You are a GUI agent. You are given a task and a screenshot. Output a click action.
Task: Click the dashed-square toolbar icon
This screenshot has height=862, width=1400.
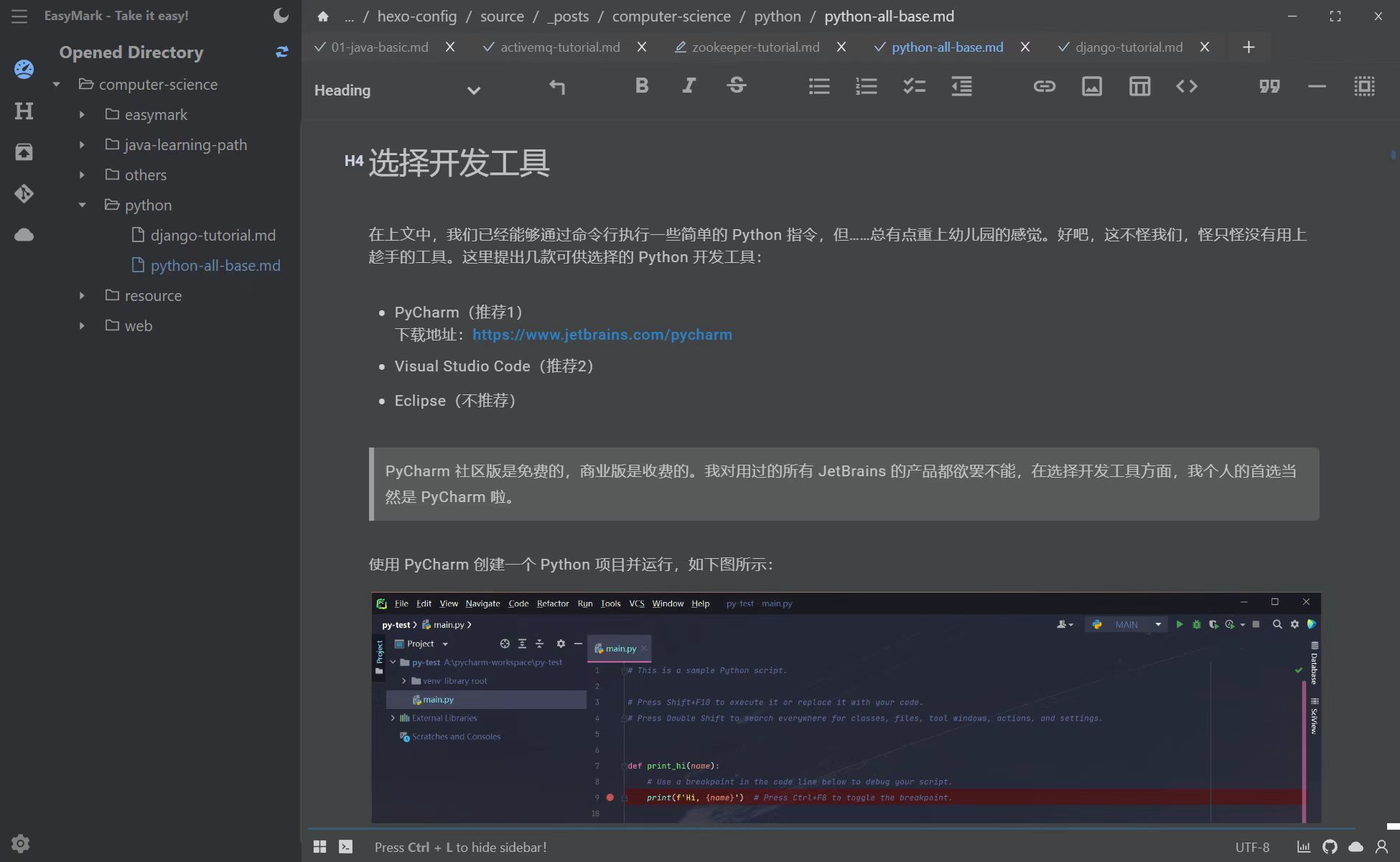1365,86
